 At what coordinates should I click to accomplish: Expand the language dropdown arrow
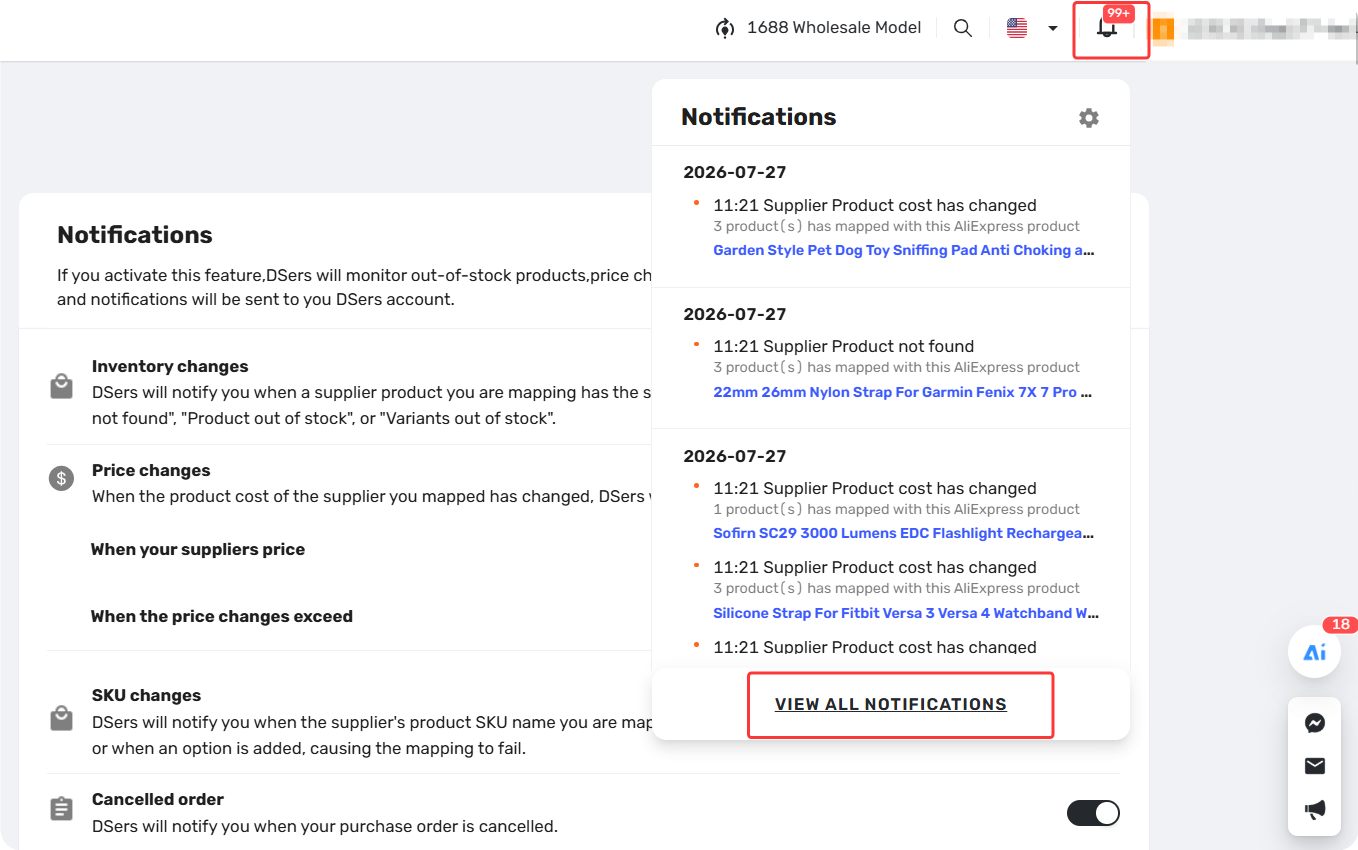pyautogui.click(x=1053, y=29)
